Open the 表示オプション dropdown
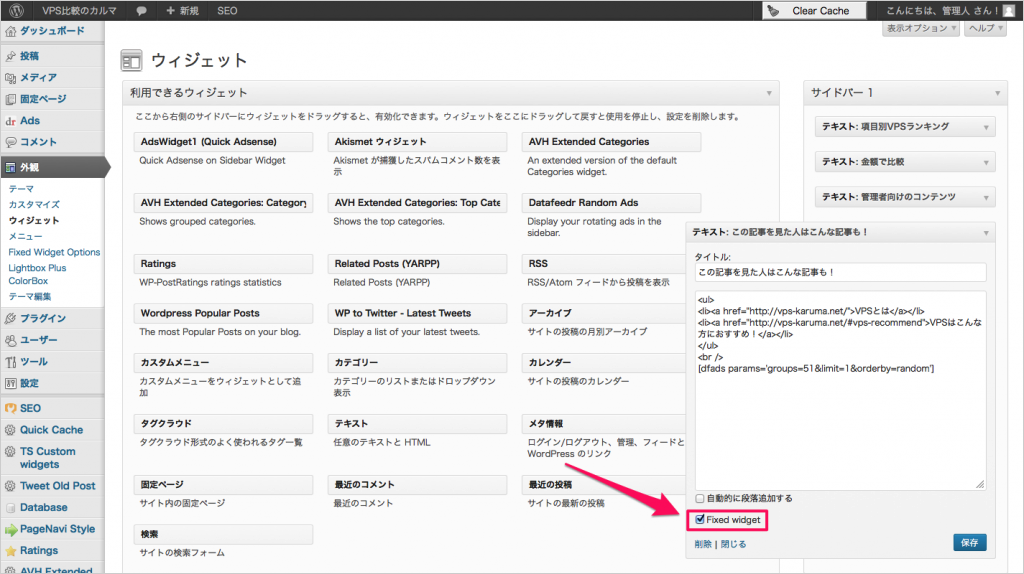The image size is (1024, 574). (921, 28)
